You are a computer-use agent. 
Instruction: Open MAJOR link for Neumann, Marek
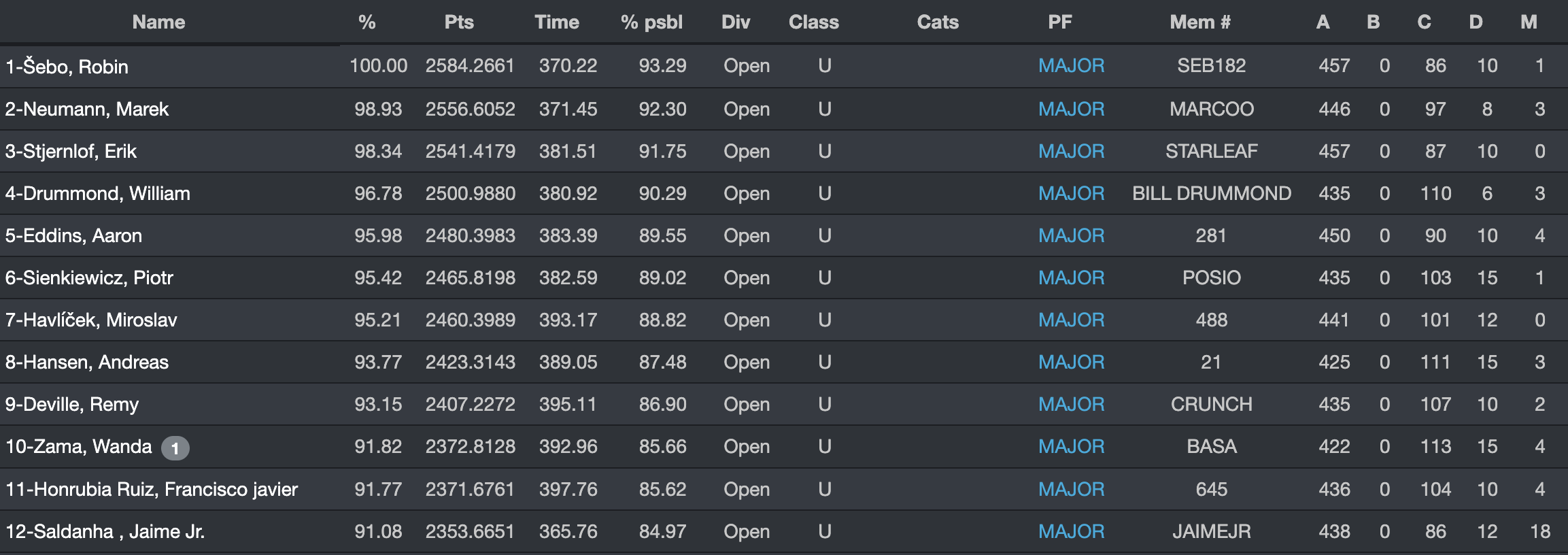(x=1071, y=109)
